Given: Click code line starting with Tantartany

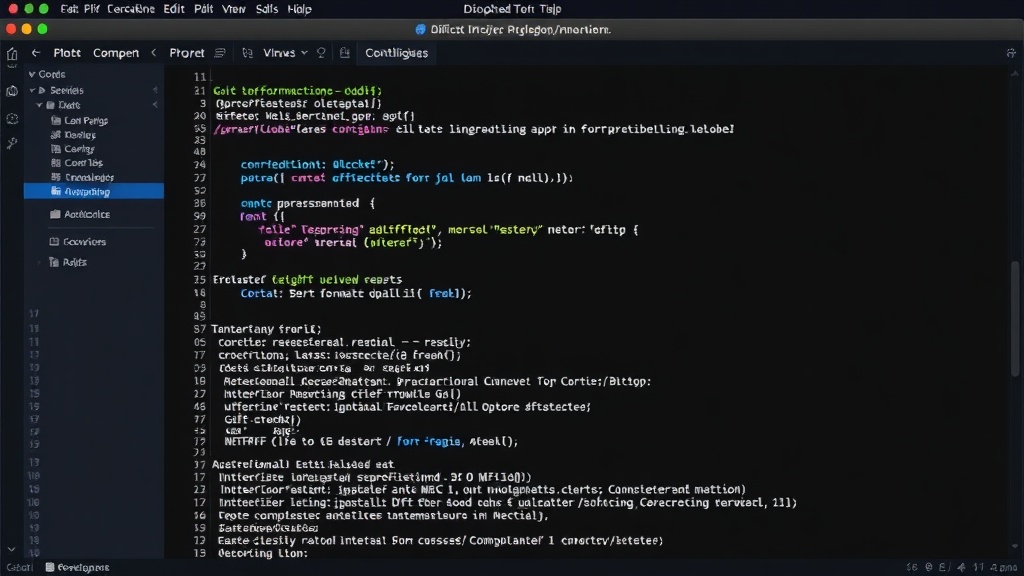Looking at the screenshot, I should click(266, 329).
